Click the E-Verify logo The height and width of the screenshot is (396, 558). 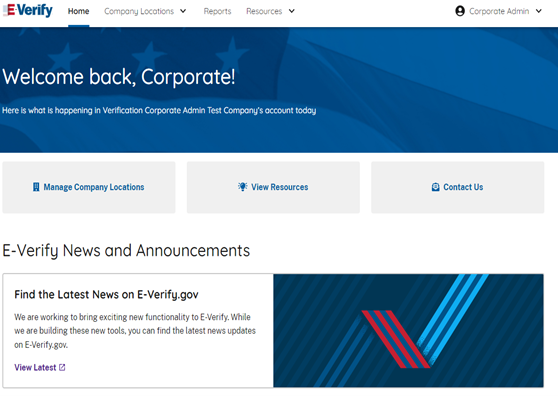pos(28,10)
